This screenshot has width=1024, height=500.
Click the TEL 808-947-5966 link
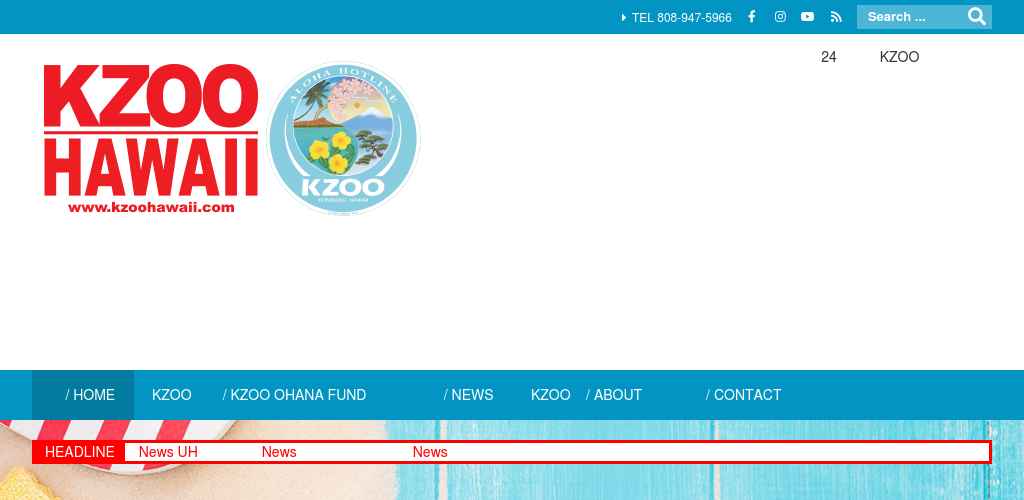point(677,18)
